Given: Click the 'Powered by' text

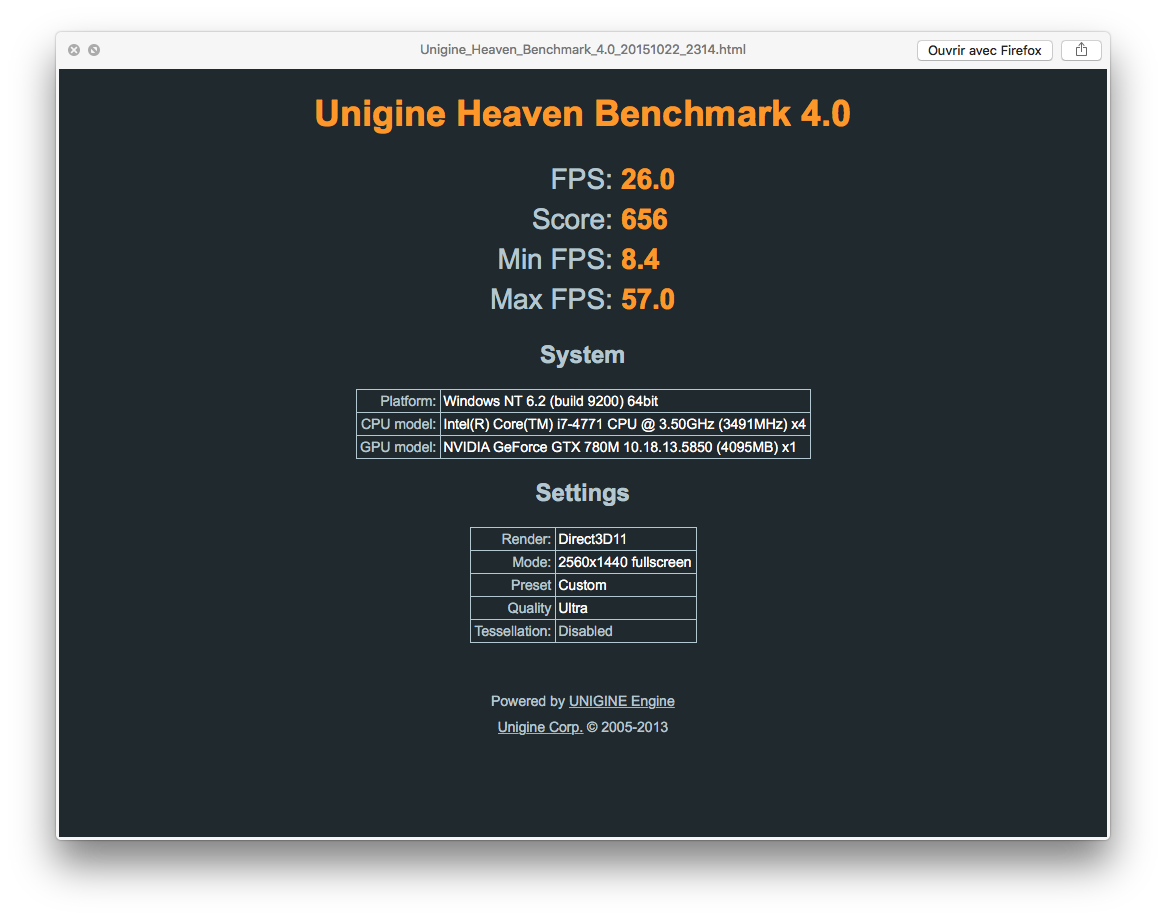Looking at the screenshot, I should [x=527, y=701].
